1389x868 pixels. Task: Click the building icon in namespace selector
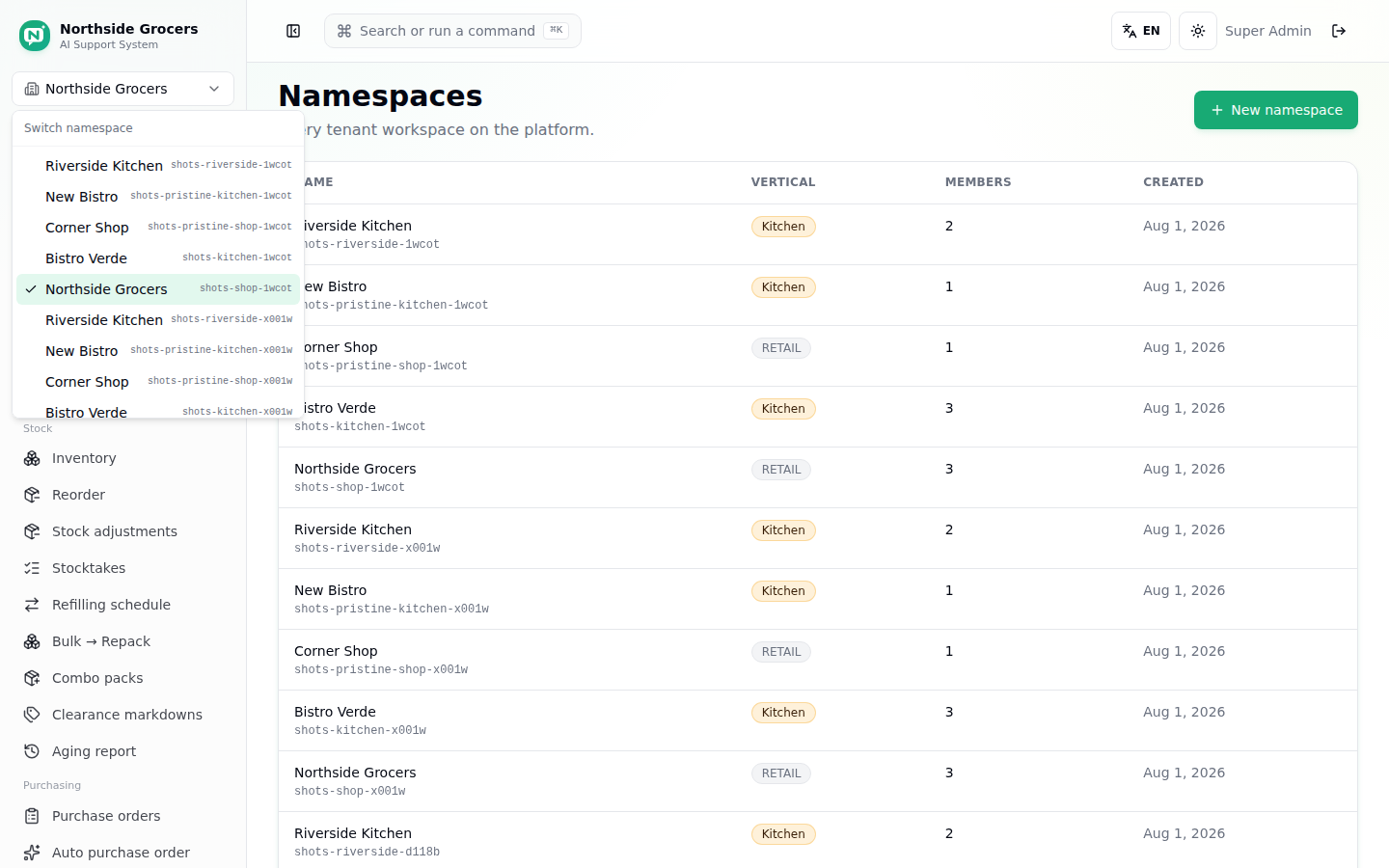(32, 89)
